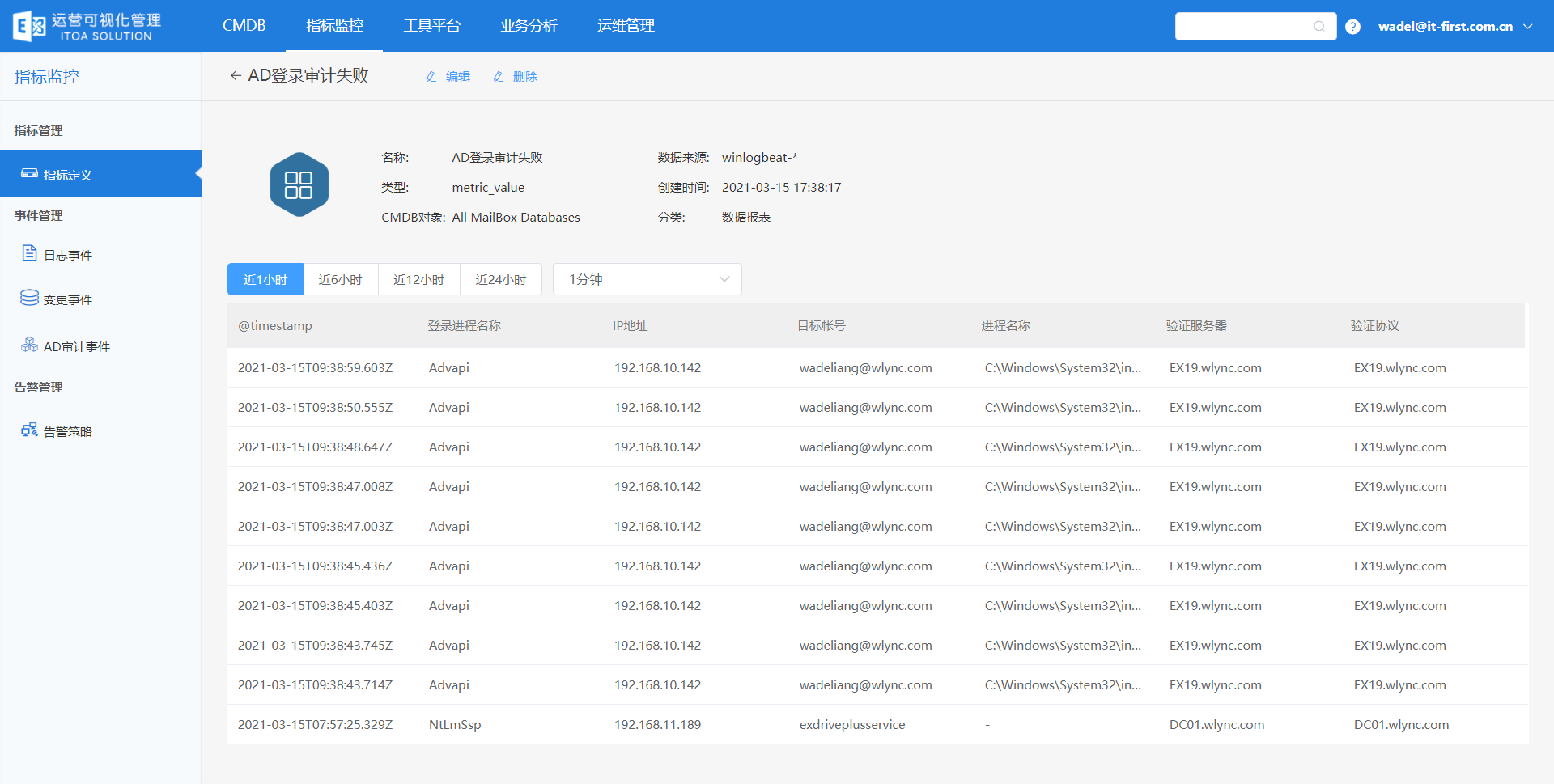Click the 指标监控 sidebar title

coord(47,76)
